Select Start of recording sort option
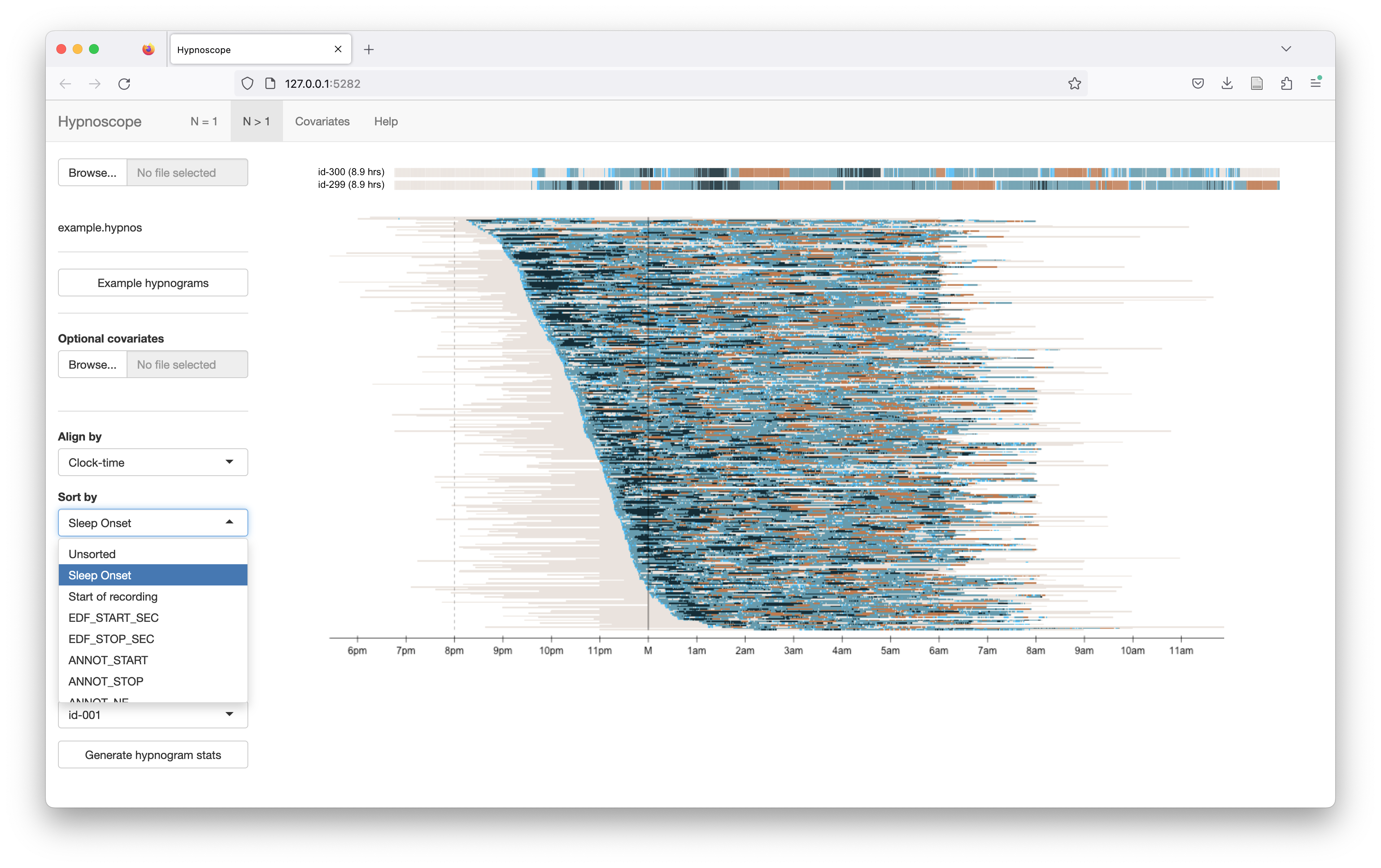The height and width of the screenshot is (868, 1381). tap(113, 596)
